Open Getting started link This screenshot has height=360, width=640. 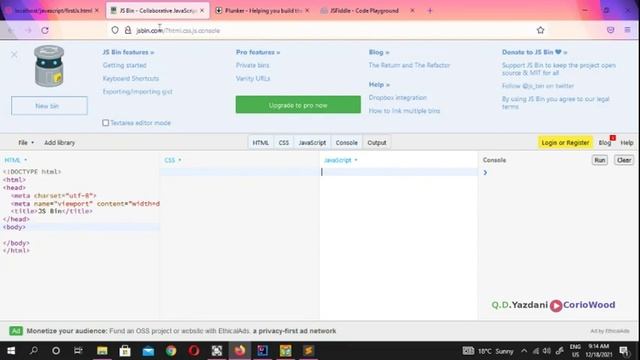(124, 65)
